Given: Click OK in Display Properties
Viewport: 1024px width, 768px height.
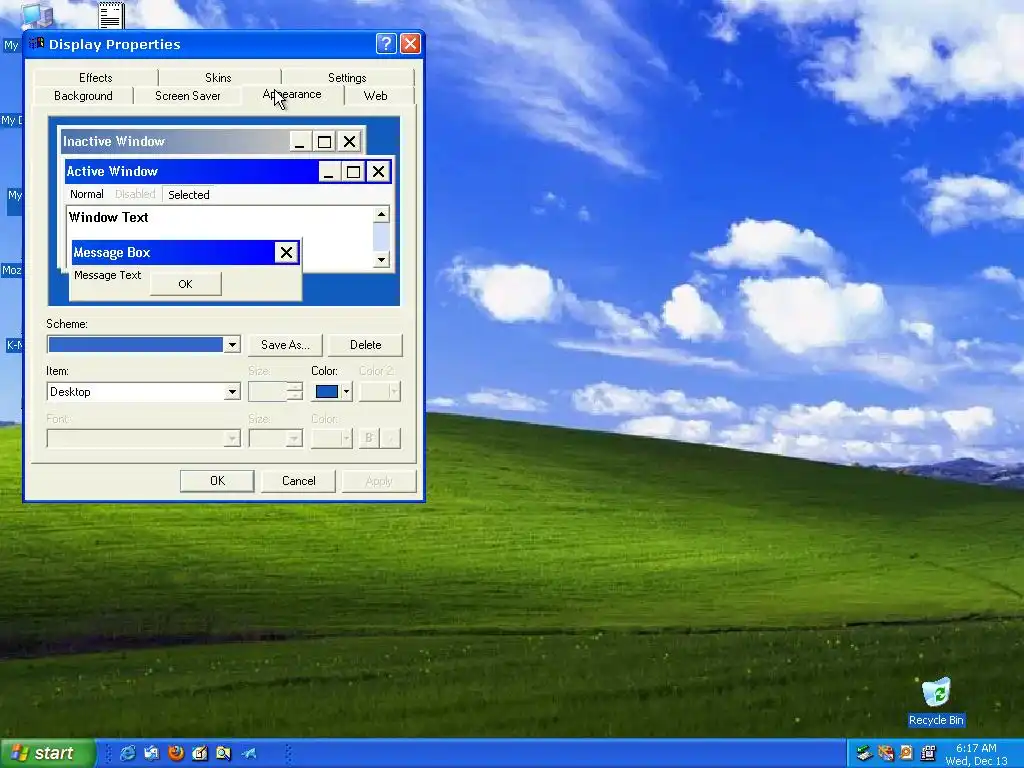Looking at the screenshot, I should point(217,481).
